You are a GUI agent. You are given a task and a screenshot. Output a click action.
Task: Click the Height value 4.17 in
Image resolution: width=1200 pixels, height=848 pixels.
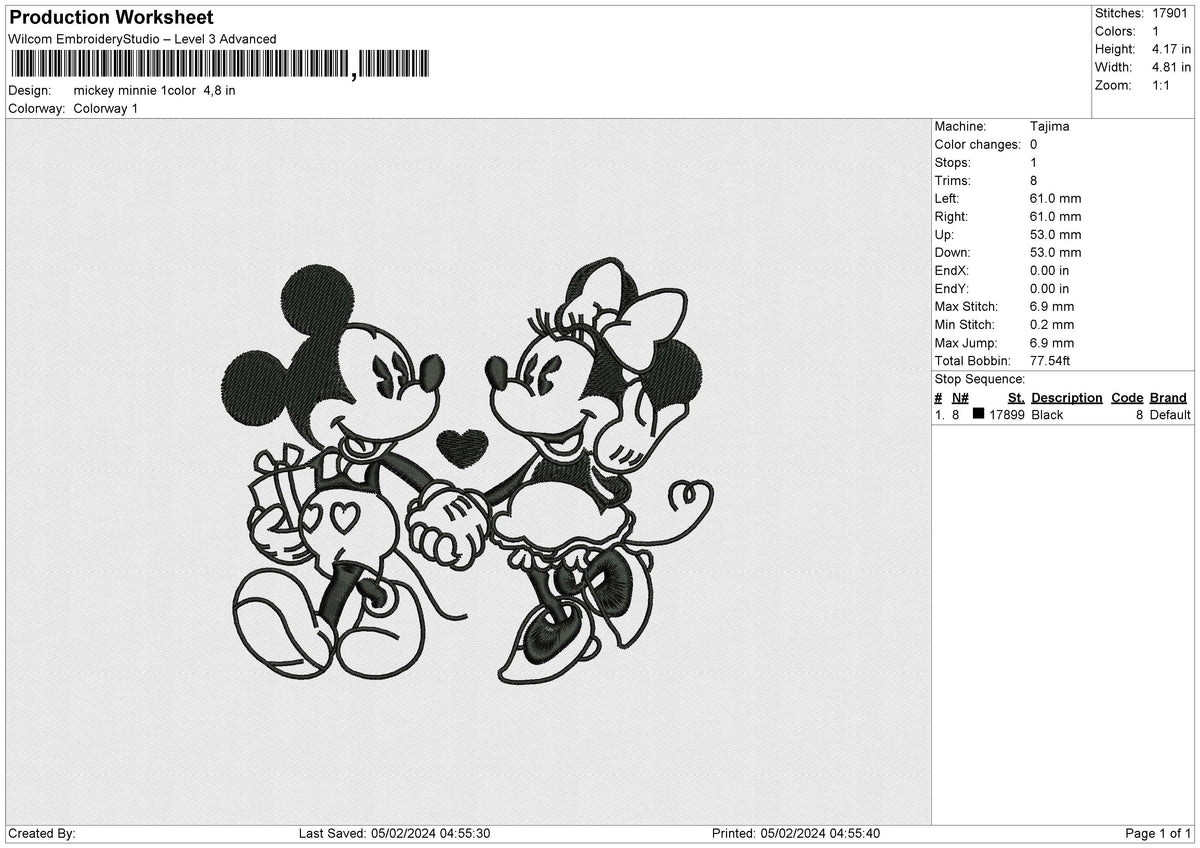tap(1171, 49)
